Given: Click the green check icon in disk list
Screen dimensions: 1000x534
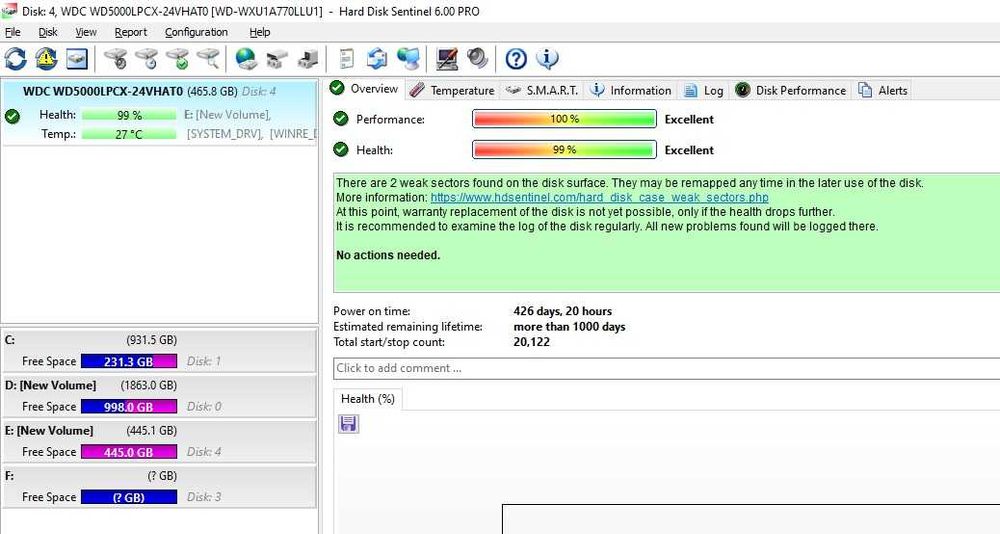Looking at the screenshot, I should click(12, 116).
